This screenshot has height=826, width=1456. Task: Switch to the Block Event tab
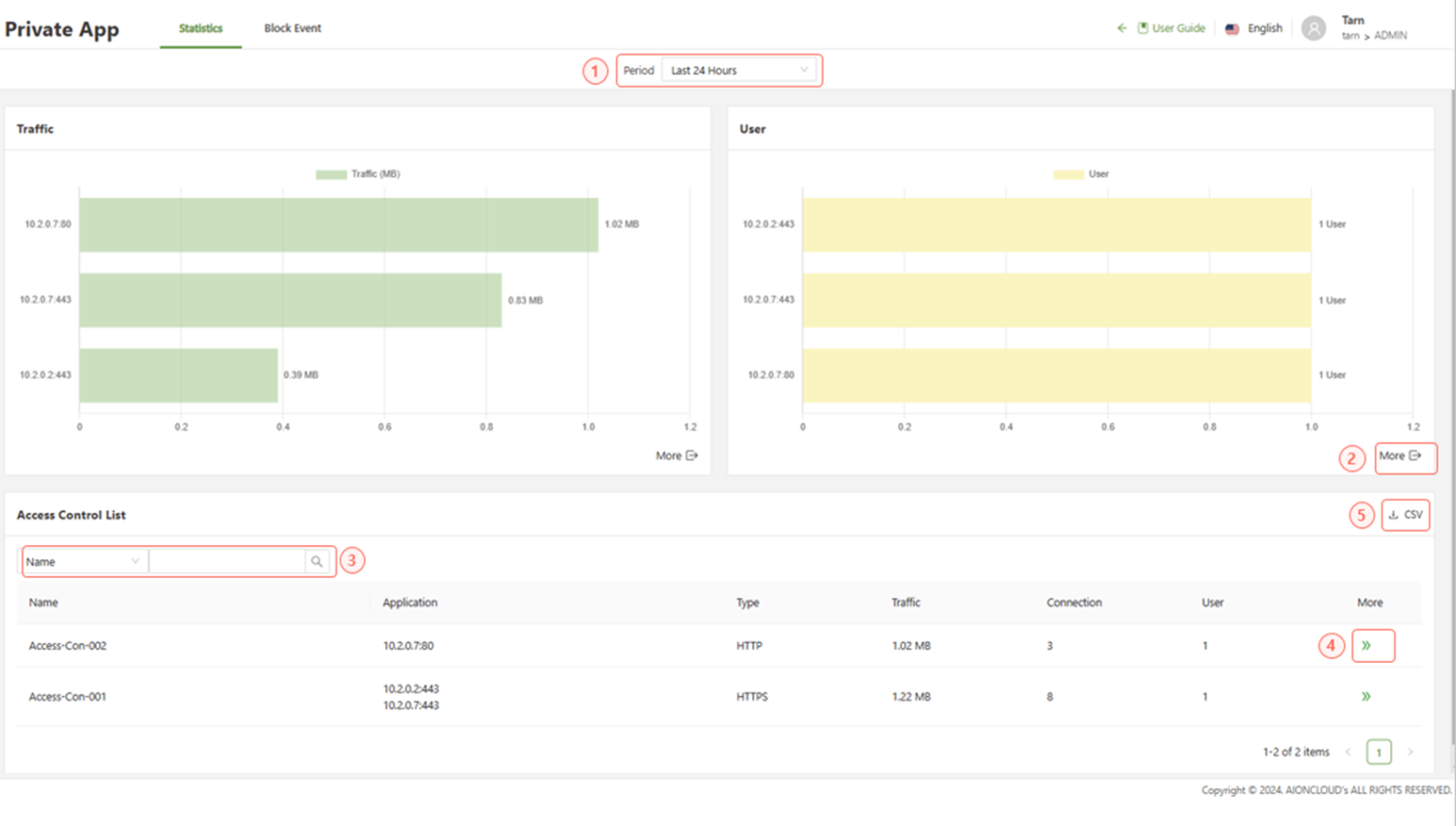(x=292, y=29)
